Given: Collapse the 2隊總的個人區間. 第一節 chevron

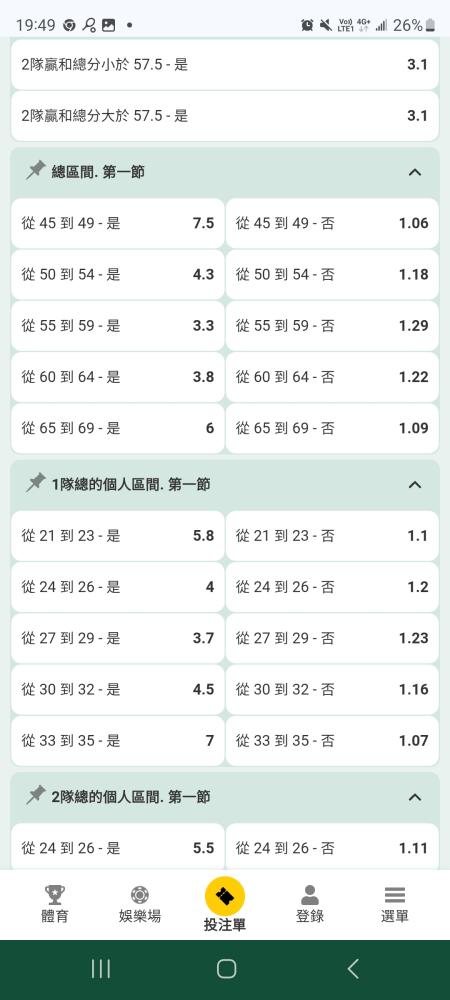Looking at the screenshot, I should tap(415, 797).
